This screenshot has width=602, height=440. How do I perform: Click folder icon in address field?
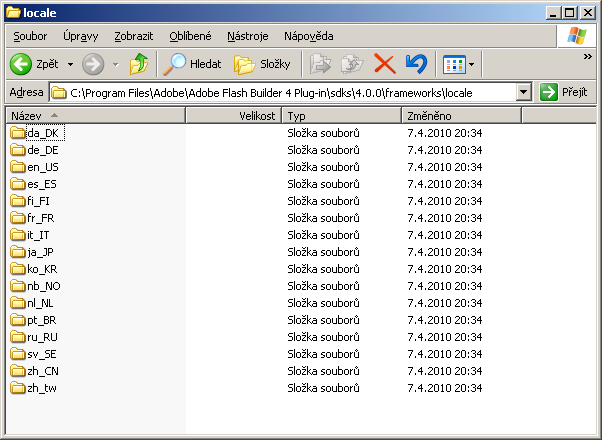click(58, 93)
